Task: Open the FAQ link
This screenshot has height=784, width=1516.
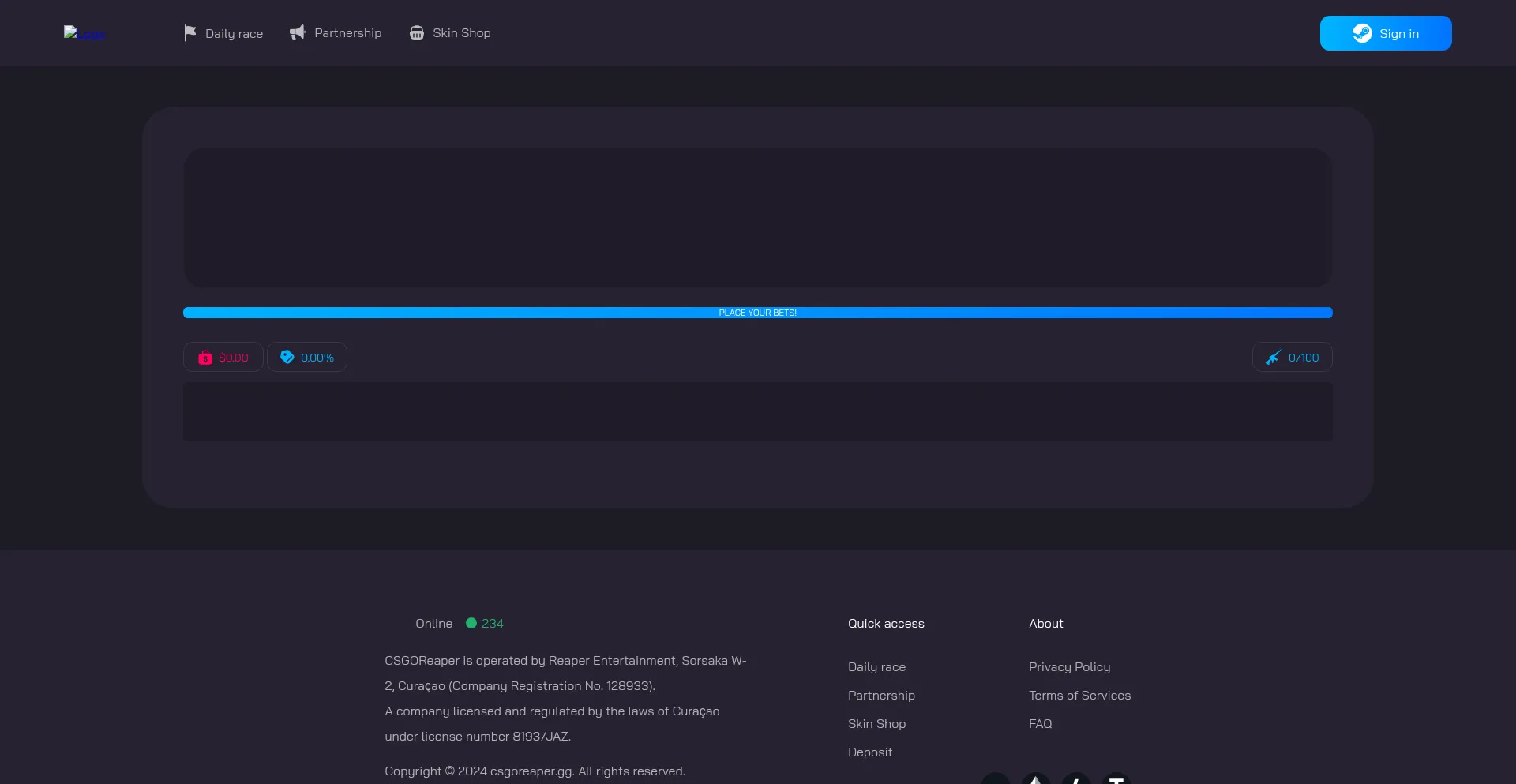Action: tap(1040, 724)
